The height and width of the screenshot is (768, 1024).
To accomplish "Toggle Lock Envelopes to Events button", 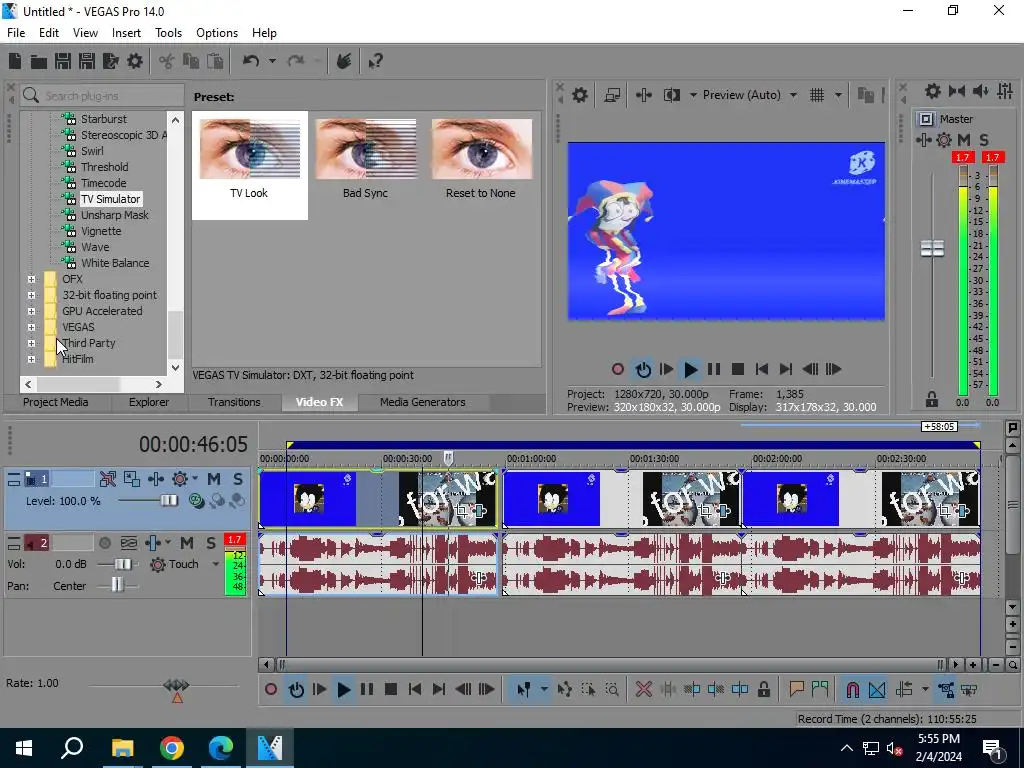I will click(x=946, y=690).
